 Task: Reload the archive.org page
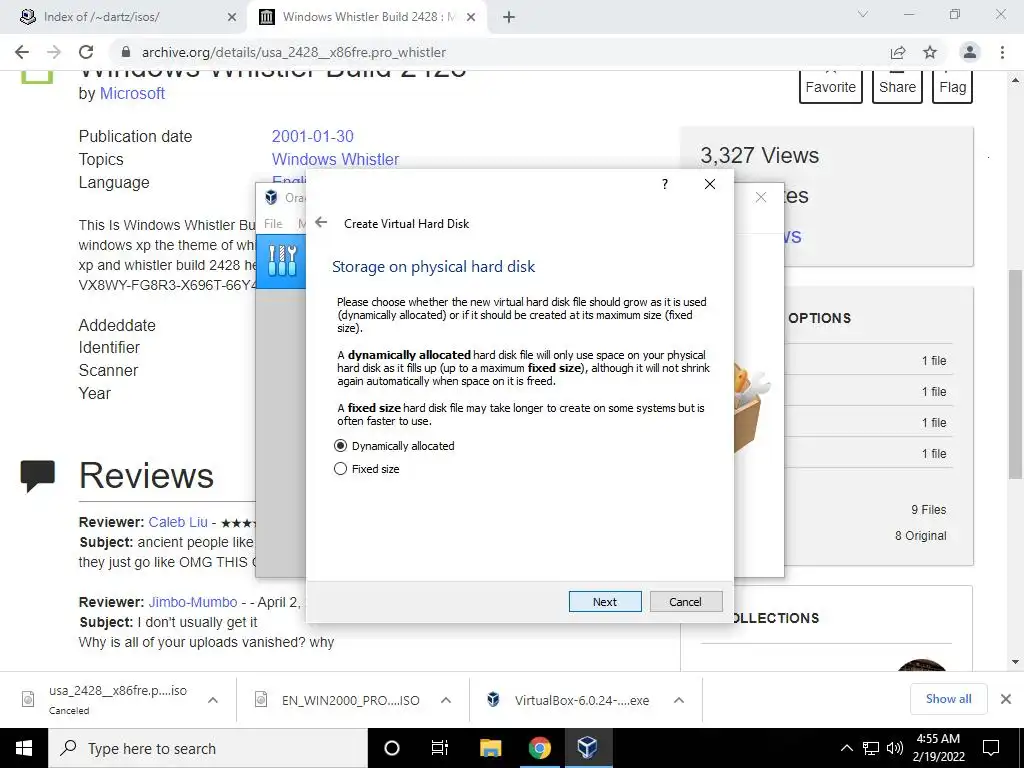point(86,52)
